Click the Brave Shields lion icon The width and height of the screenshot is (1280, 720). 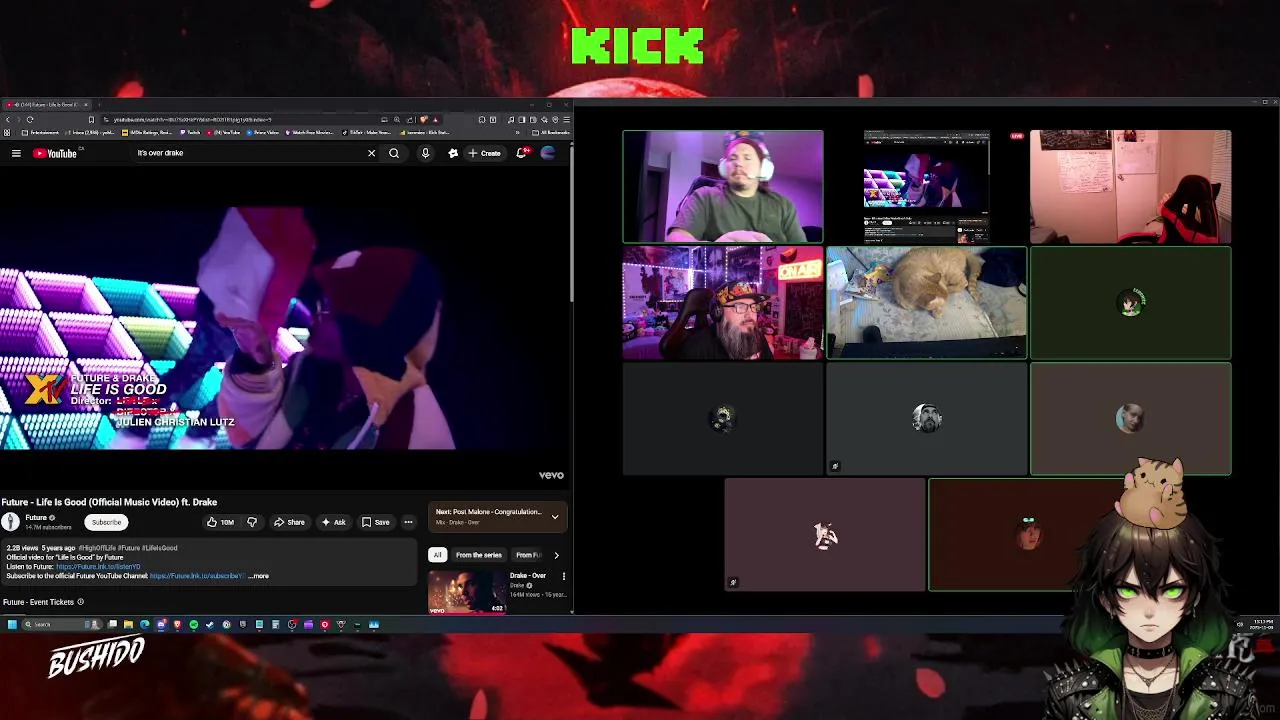point(424,119)
